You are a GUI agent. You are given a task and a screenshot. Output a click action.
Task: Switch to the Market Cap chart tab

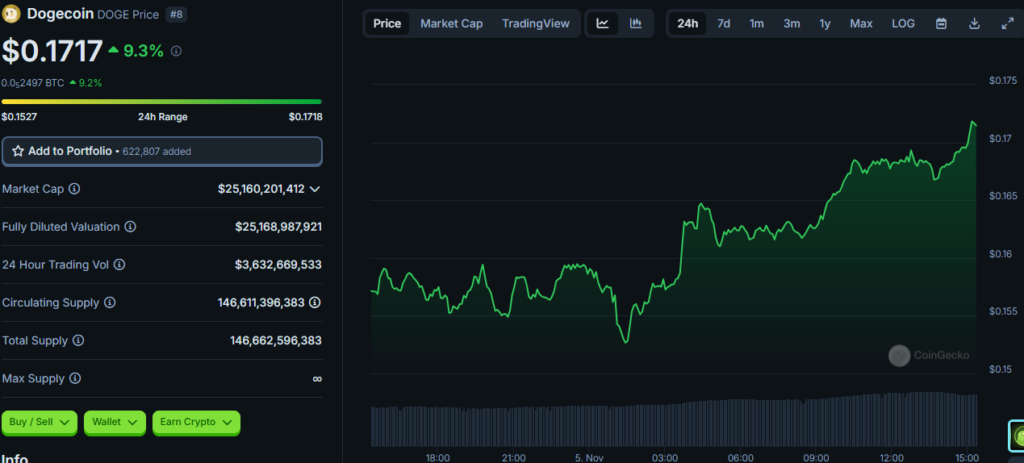[x=451, y=24]
